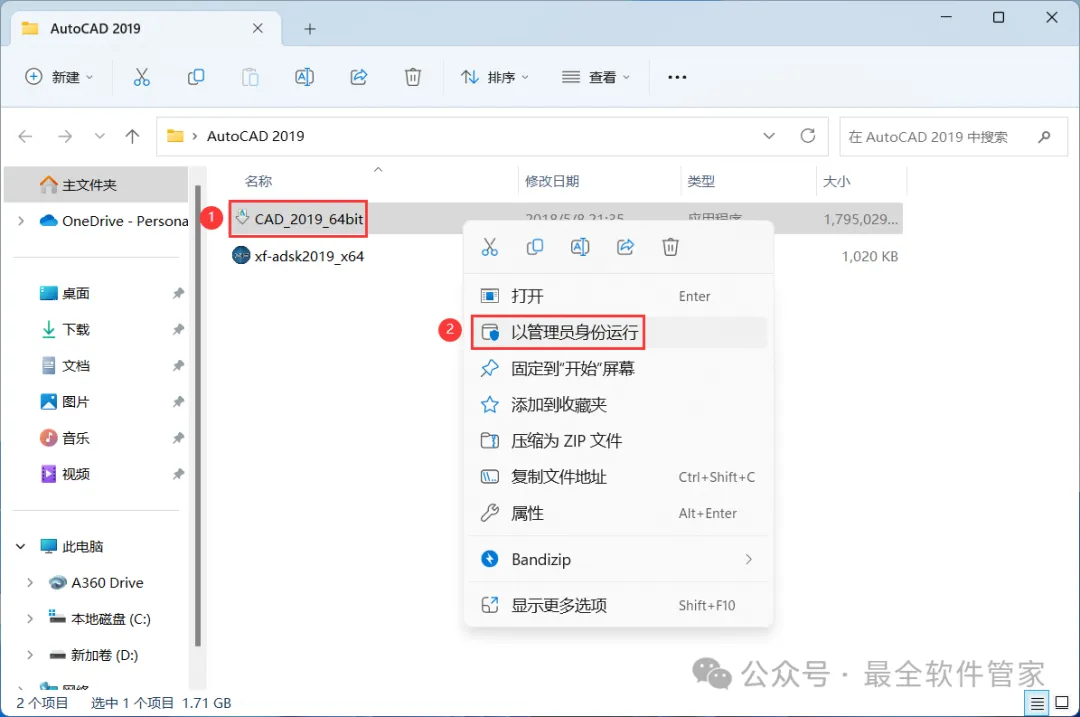Click the Share icon in the context menu
This screenshot has height=717, width=1080.
tap(625, 247)
